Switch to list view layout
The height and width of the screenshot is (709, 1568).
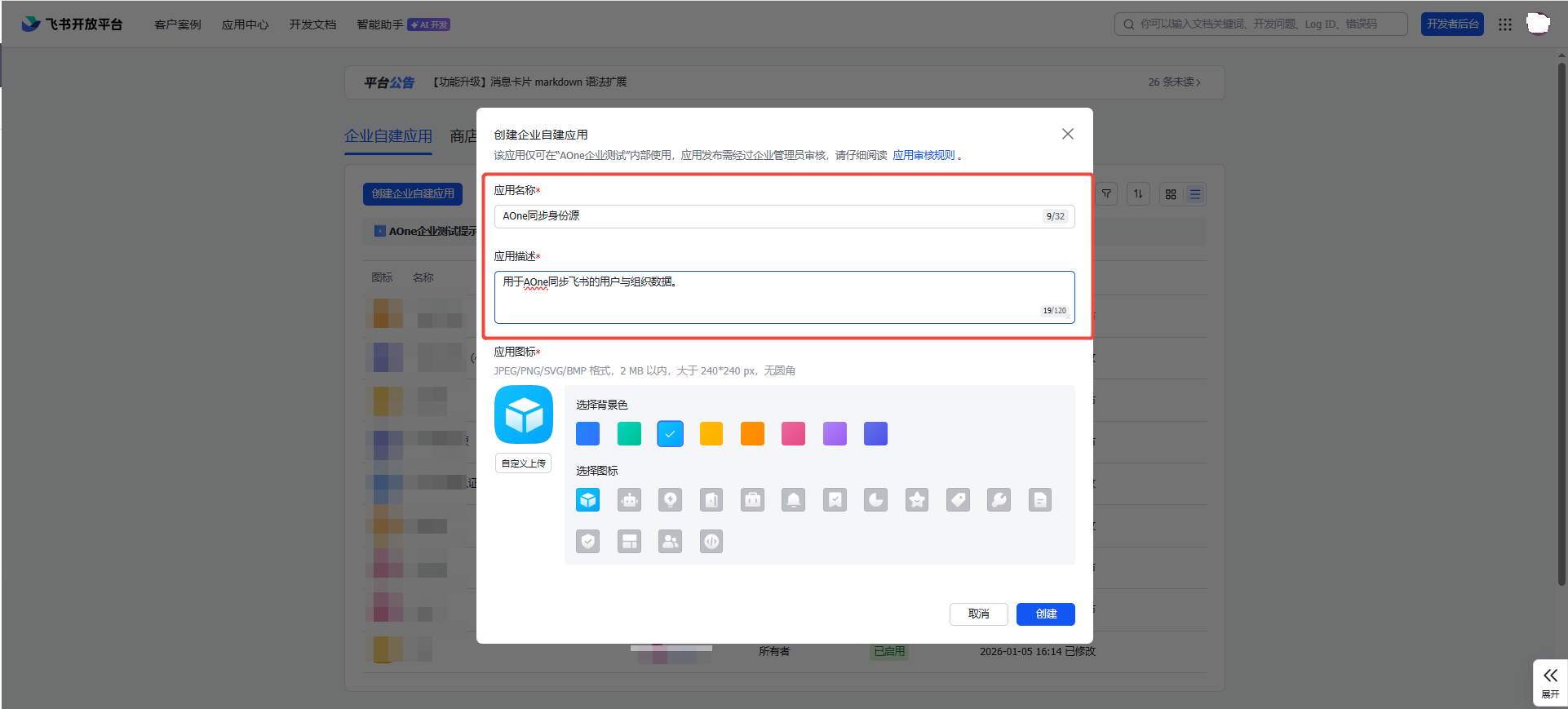pos(1195,194)
